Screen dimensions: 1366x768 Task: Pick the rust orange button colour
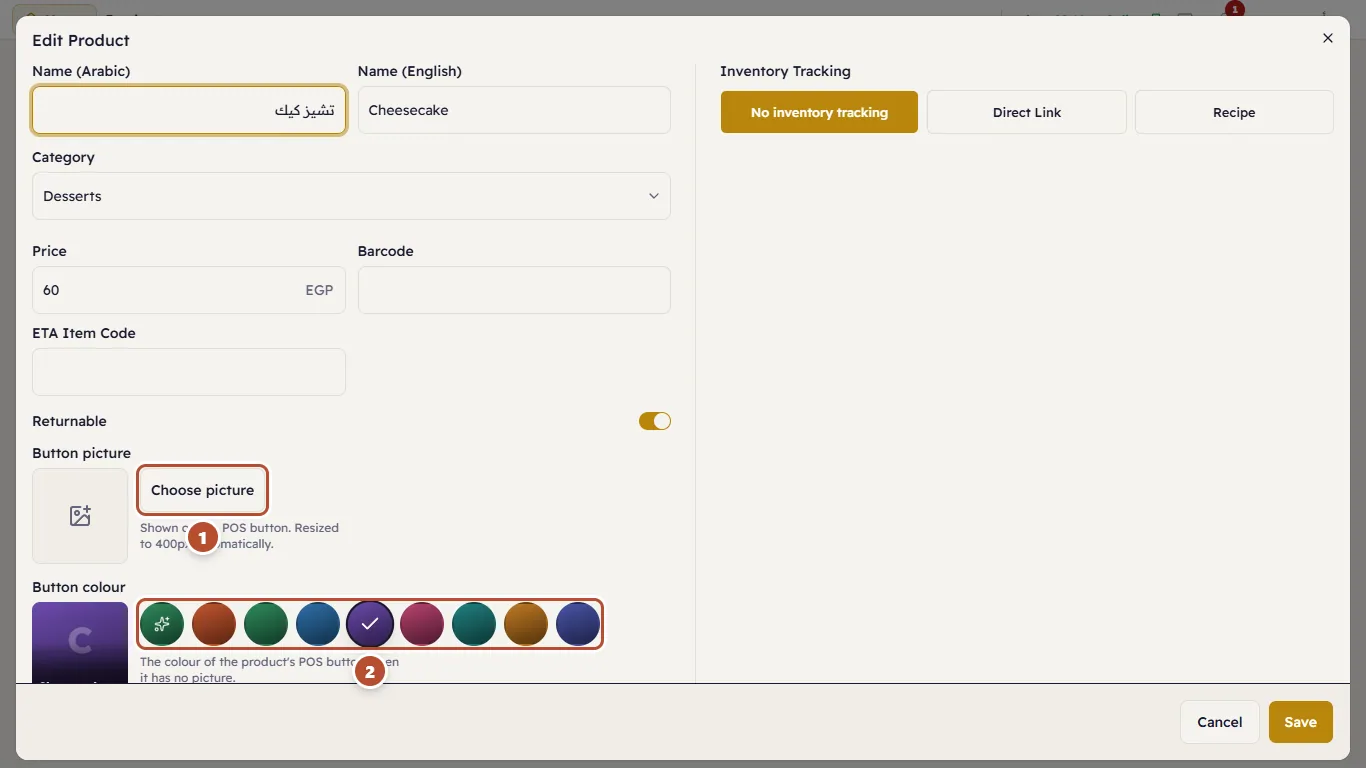[x=214, y=624]
